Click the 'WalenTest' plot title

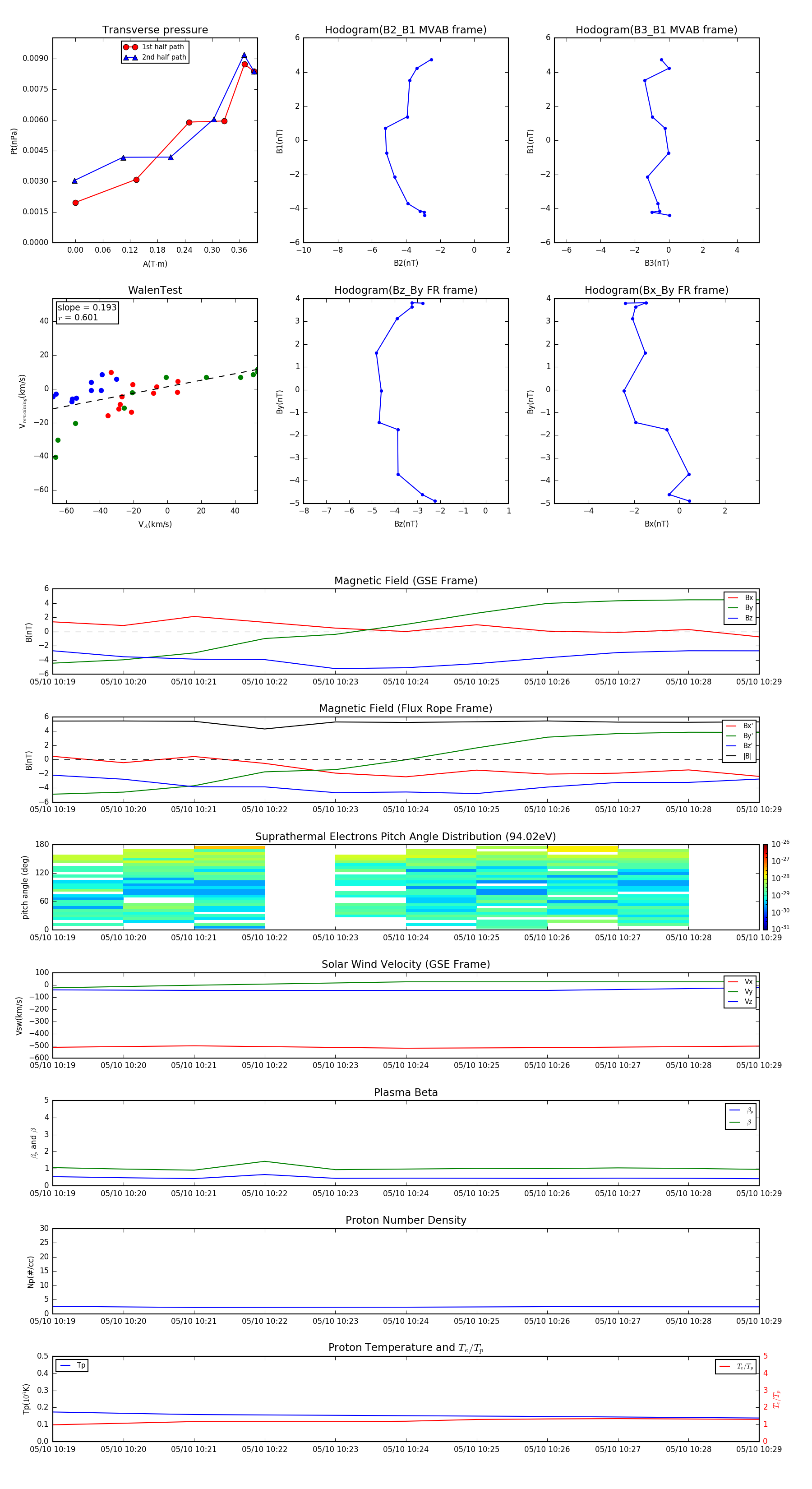tap(155, 290)
